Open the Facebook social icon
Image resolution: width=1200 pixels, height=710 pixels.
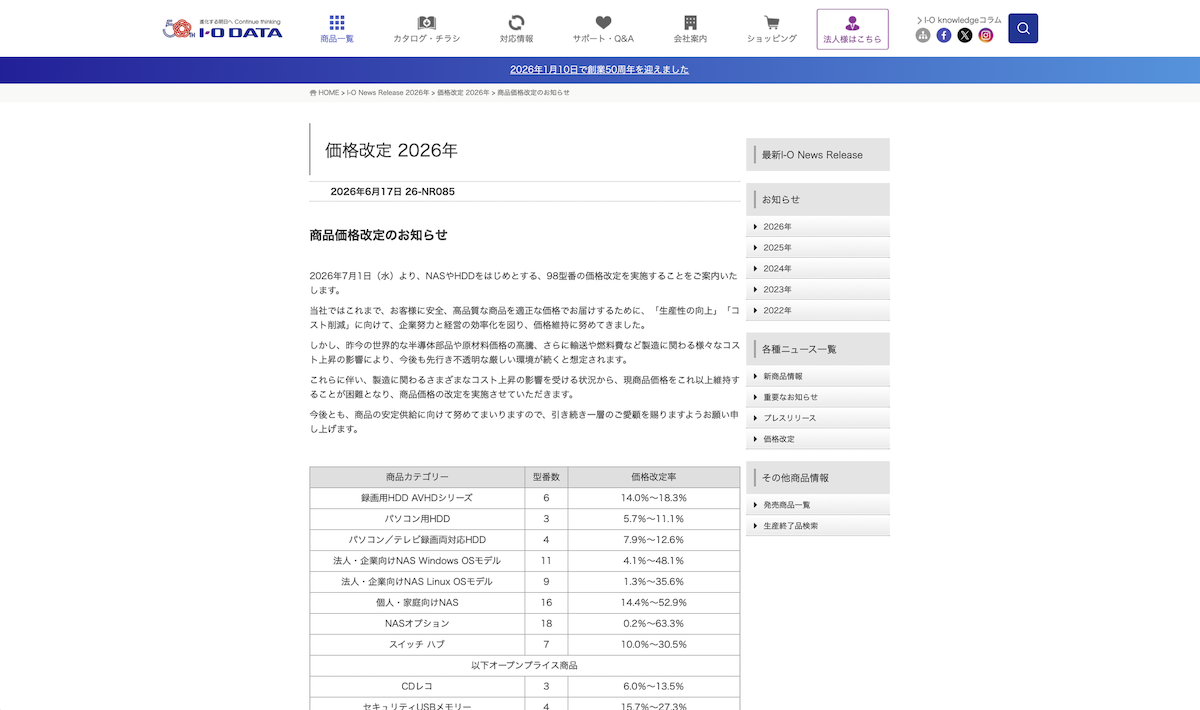pyautogui.click(x=944, y=35)
